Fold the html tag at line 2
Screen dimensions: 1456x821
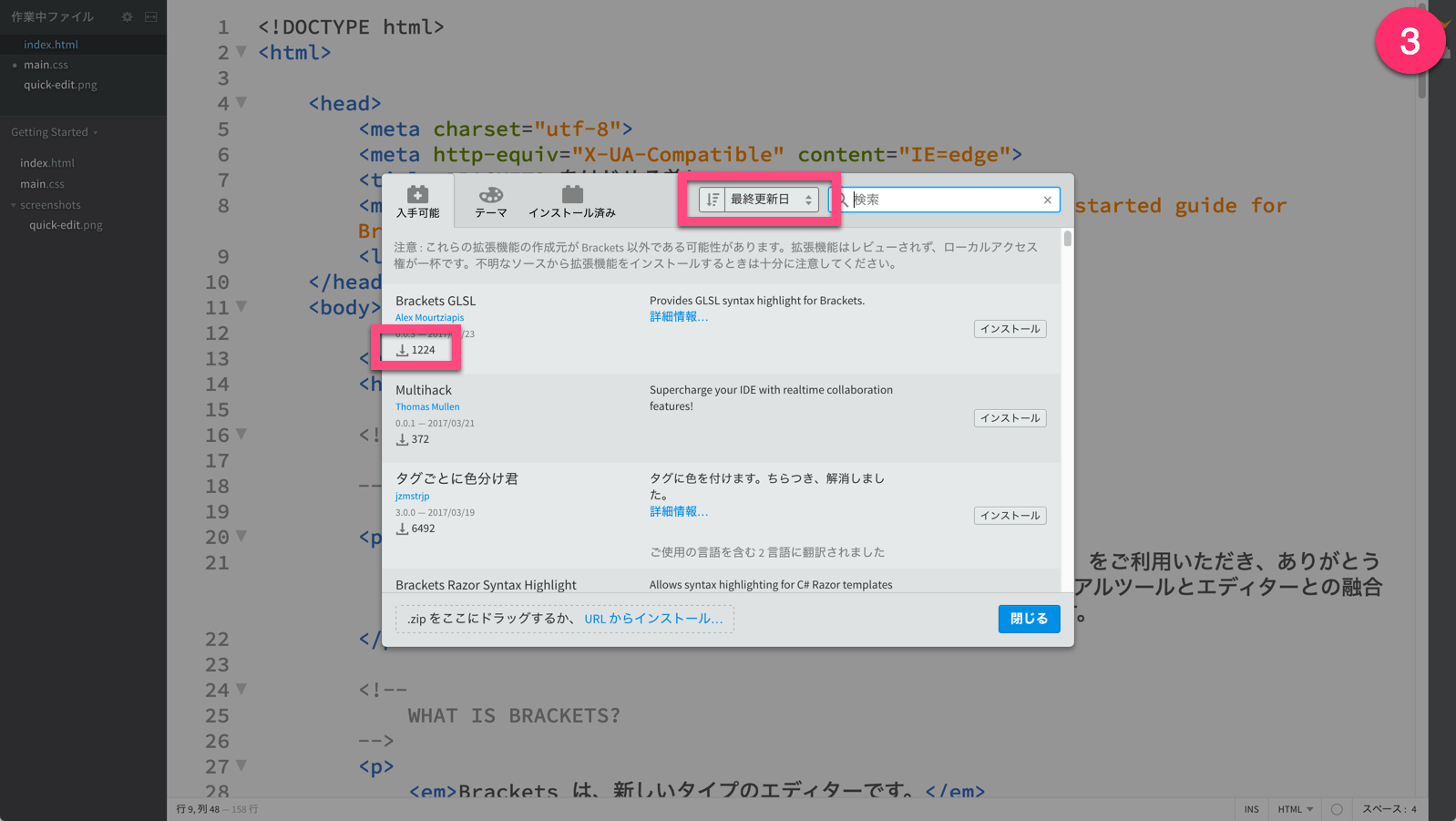click(x=241, y=52)
